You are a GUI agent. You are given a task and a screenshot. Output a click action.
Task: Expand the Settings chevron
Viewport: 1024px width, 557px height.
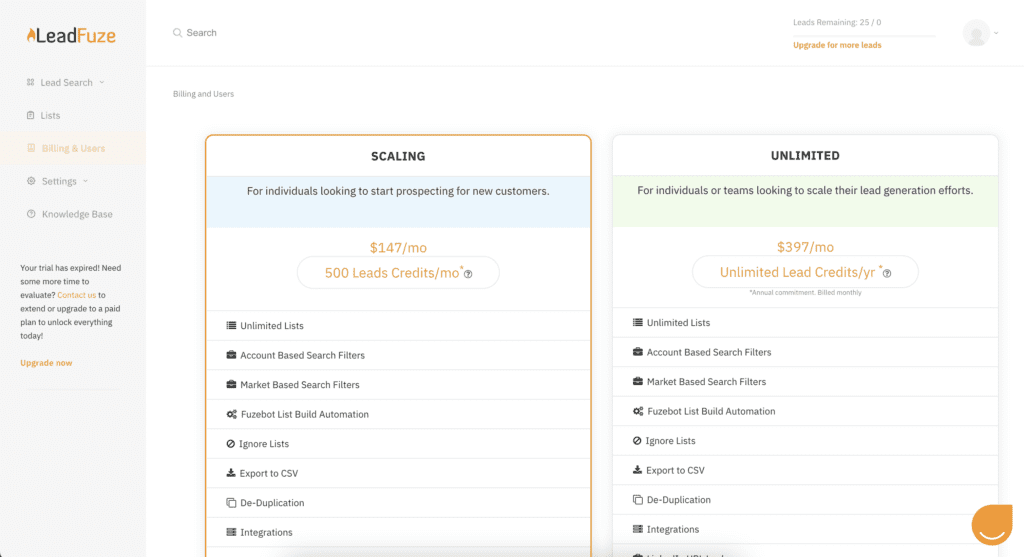(86, 182)
